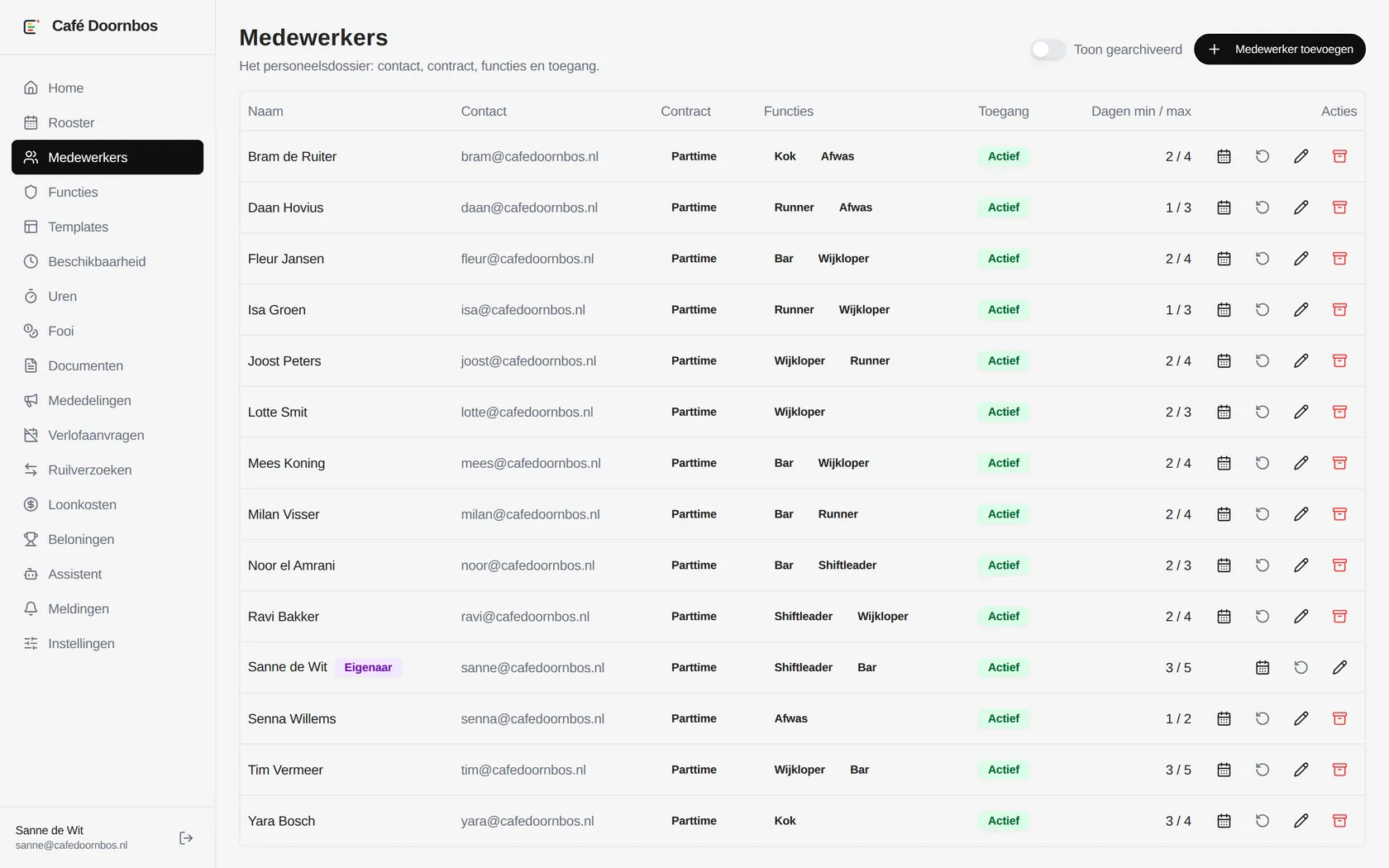This screenshot has width=1389, height=868.
Task: Select the Medewerkers sidebar item
Action: [x=107, y=157]
